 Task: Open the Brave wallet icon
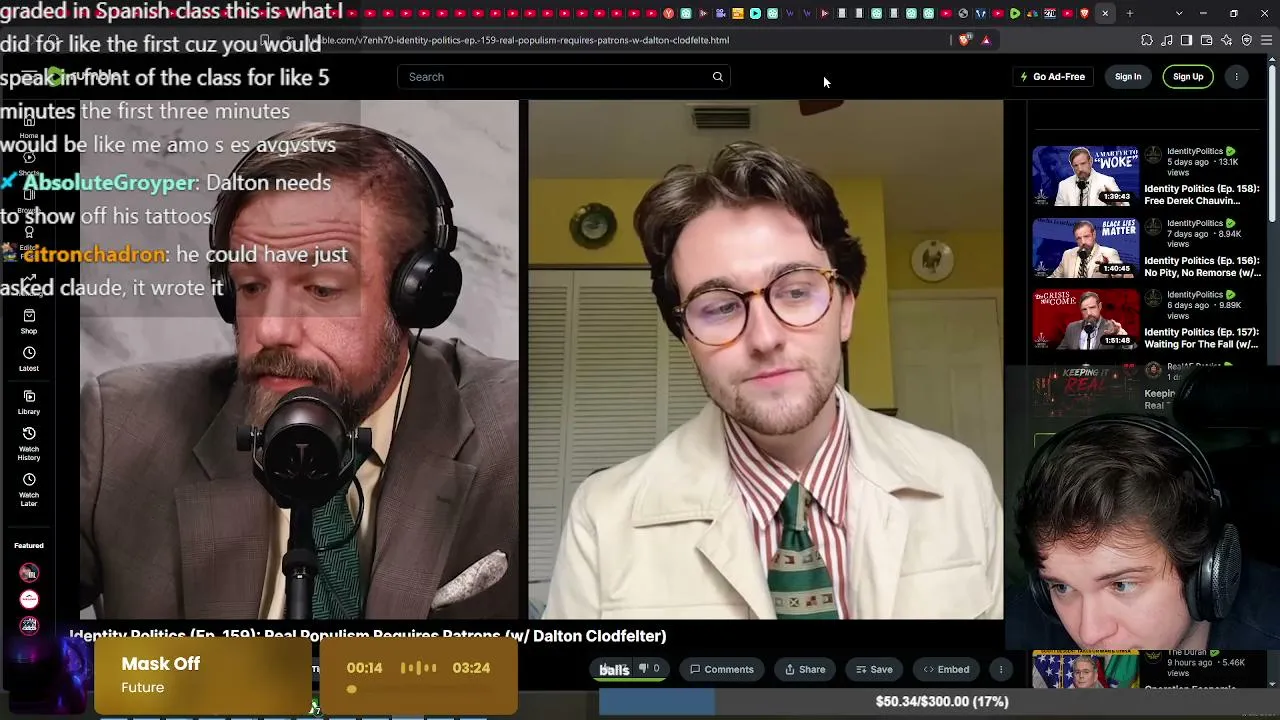tap(1206, 40)
